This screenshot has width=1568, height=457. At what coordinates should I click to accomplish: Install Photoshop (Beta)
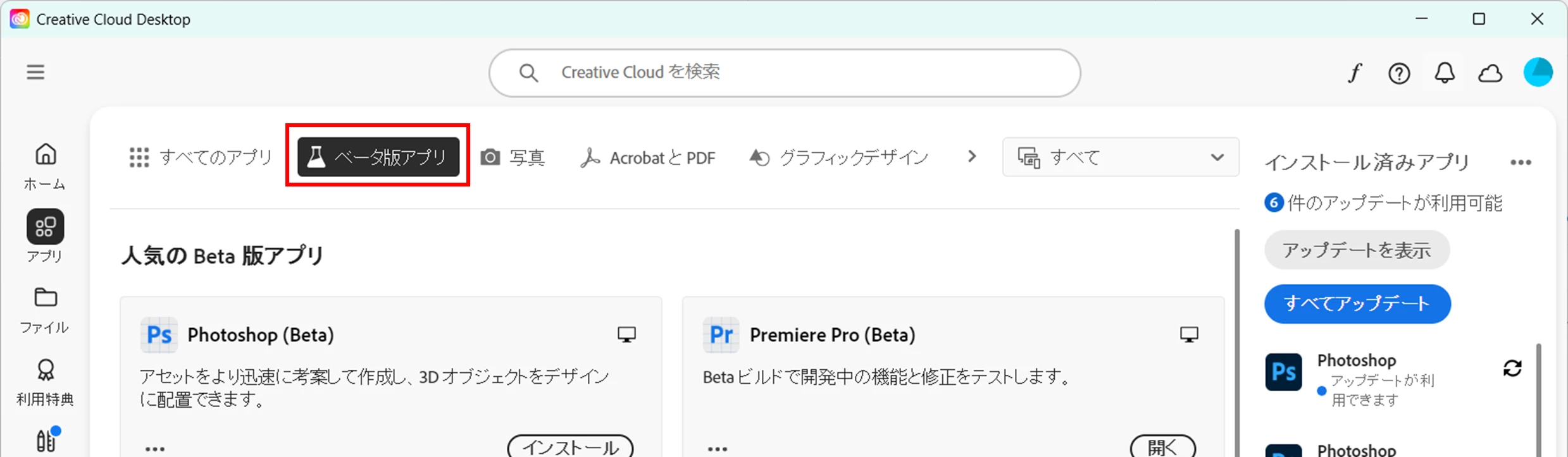[570, 446]
